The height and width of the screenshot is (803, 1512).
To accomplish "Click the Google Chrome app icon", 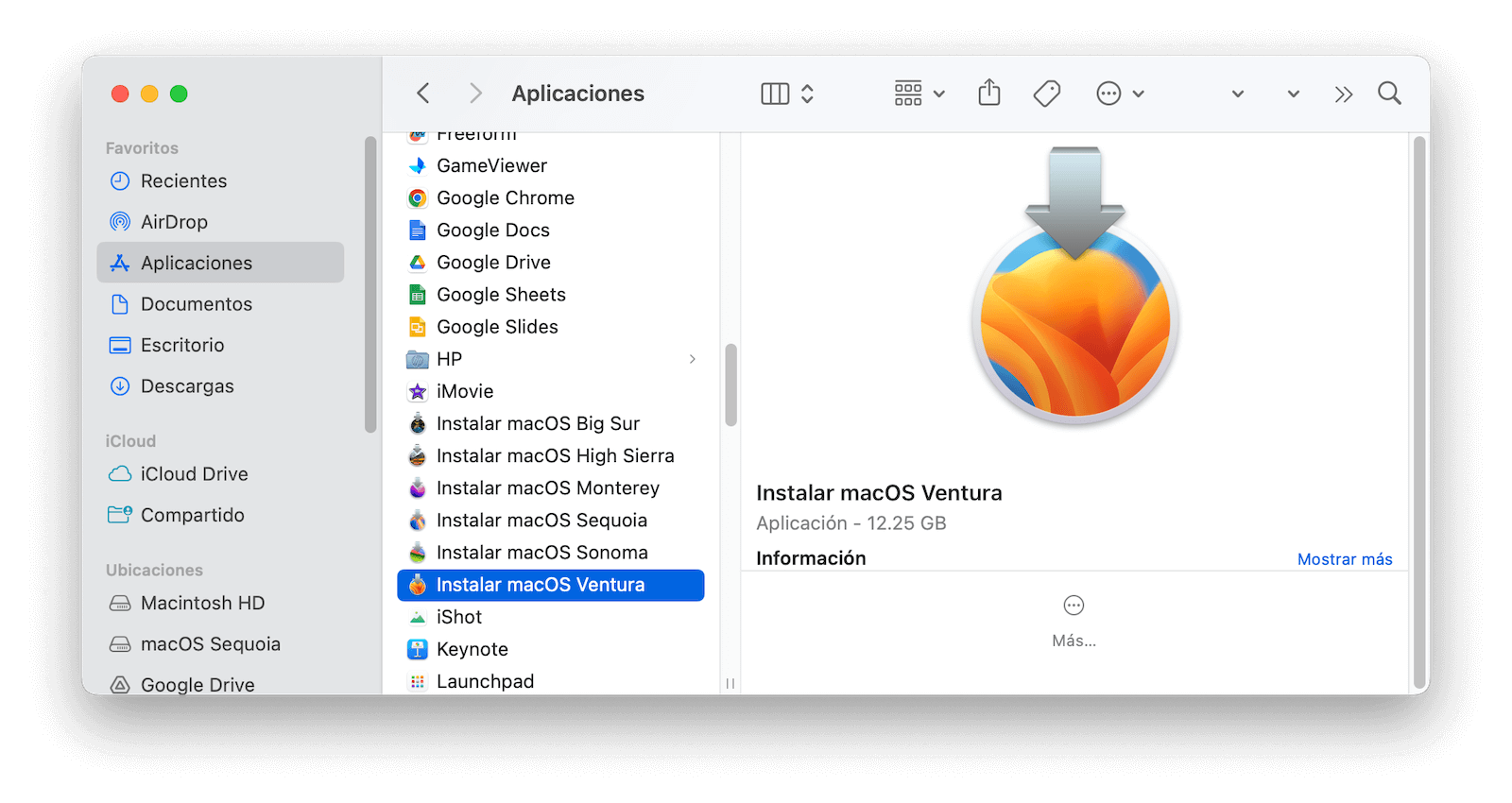I will (418, 198).
